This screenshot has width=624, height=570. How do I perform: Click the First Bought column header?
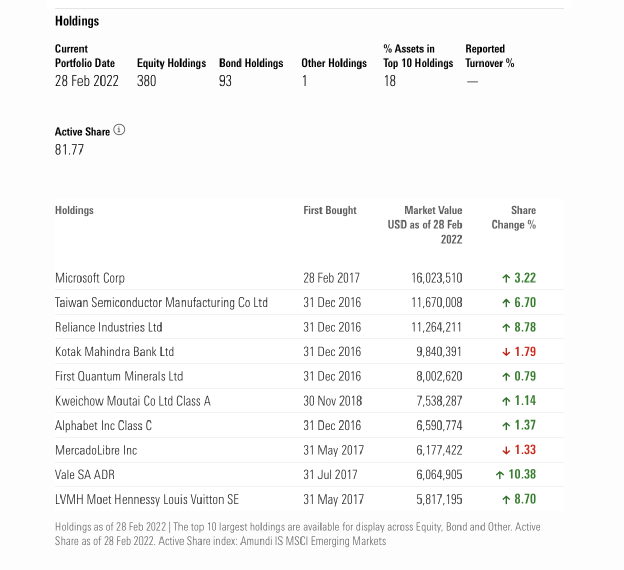(330, 210)
